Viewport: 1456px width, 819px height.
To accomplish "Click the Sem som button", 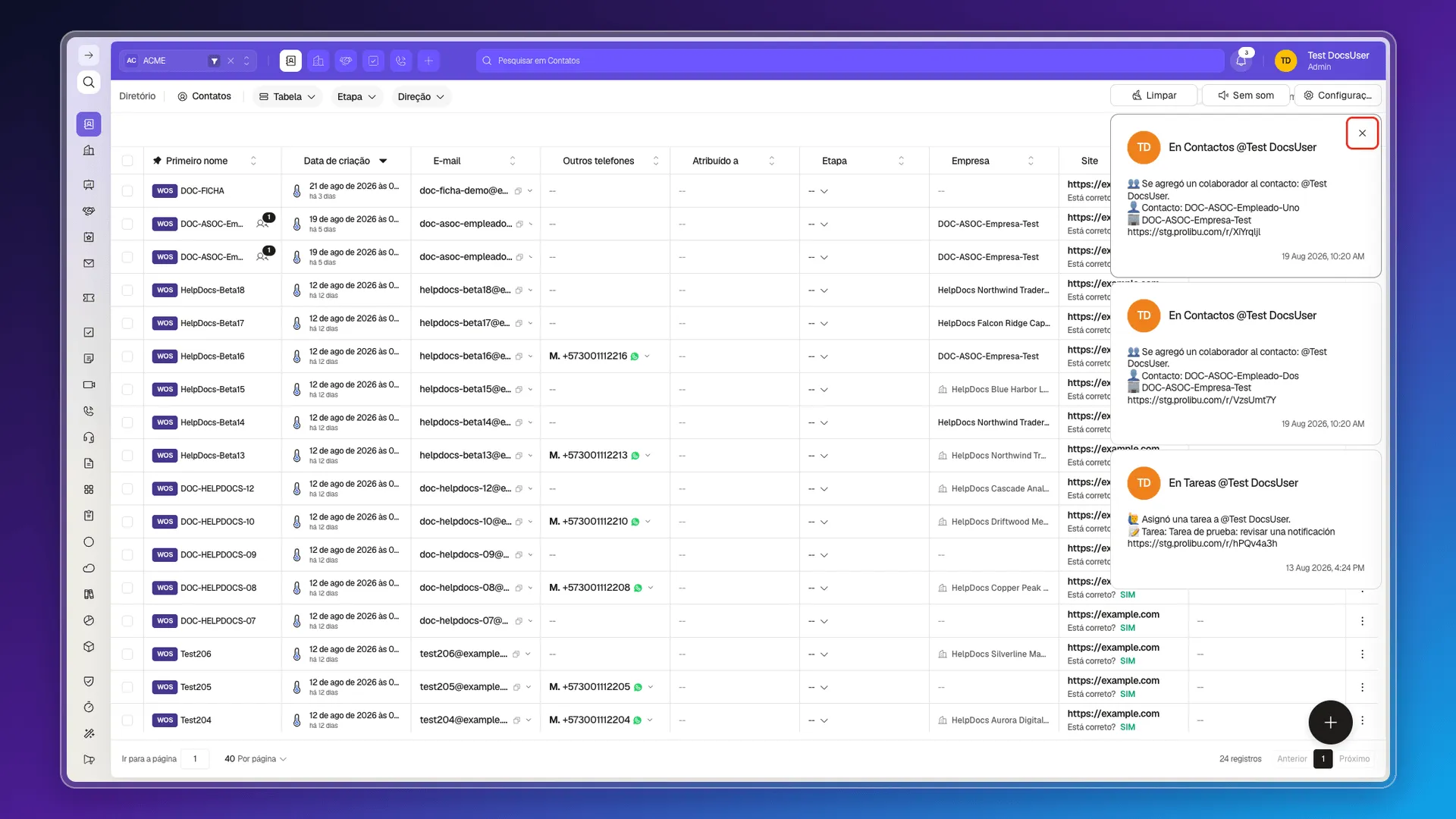I will click(1245, 96).
